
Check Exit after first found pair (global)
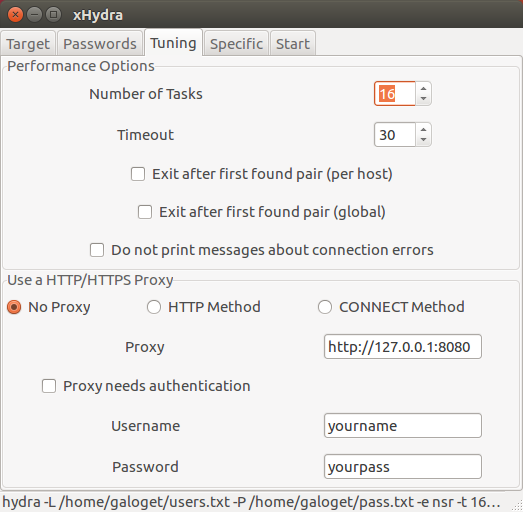tap(145, 212)
